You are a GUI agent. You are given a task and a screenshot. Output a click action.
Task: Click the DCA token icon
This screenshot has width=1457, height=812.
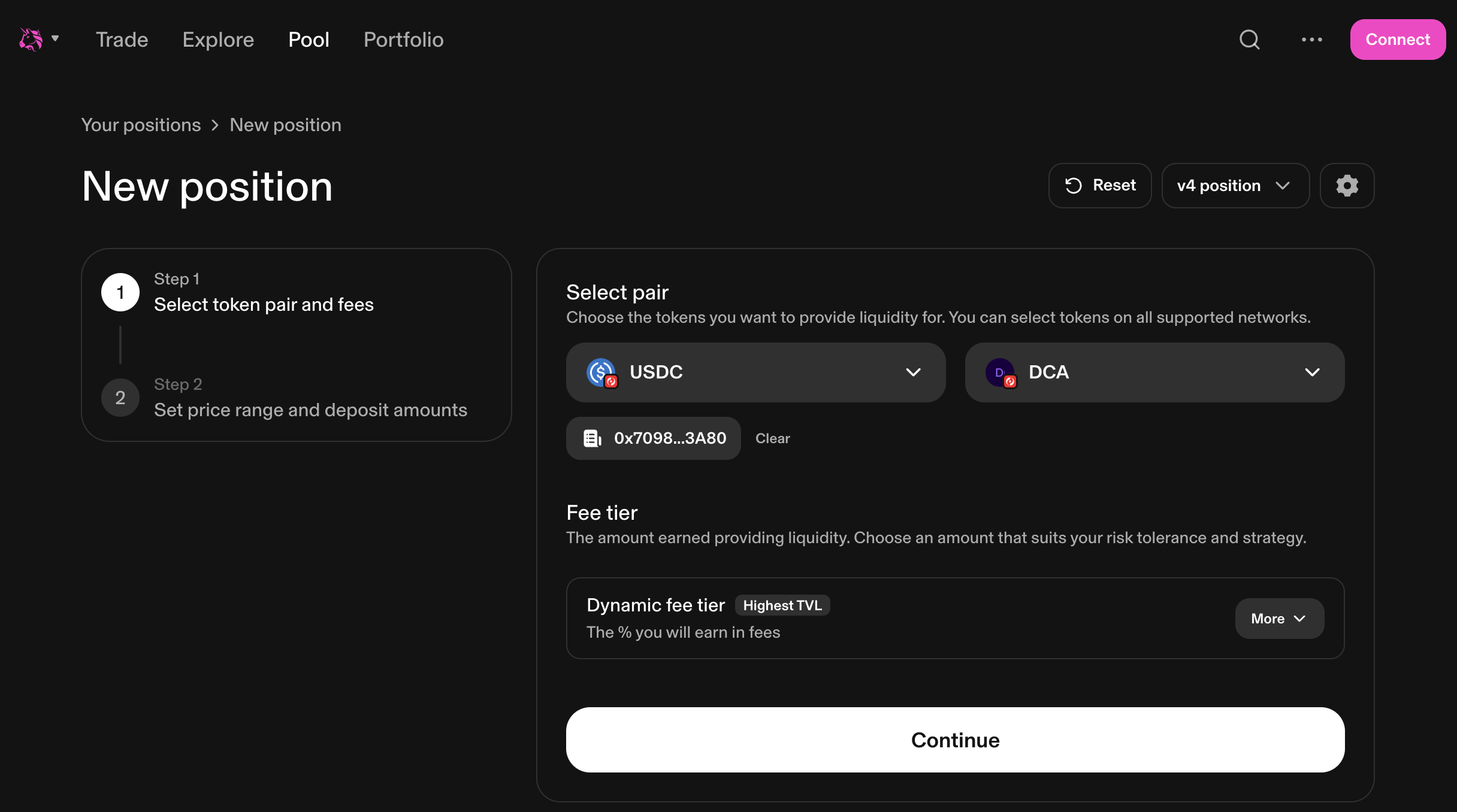point(1000,372)
